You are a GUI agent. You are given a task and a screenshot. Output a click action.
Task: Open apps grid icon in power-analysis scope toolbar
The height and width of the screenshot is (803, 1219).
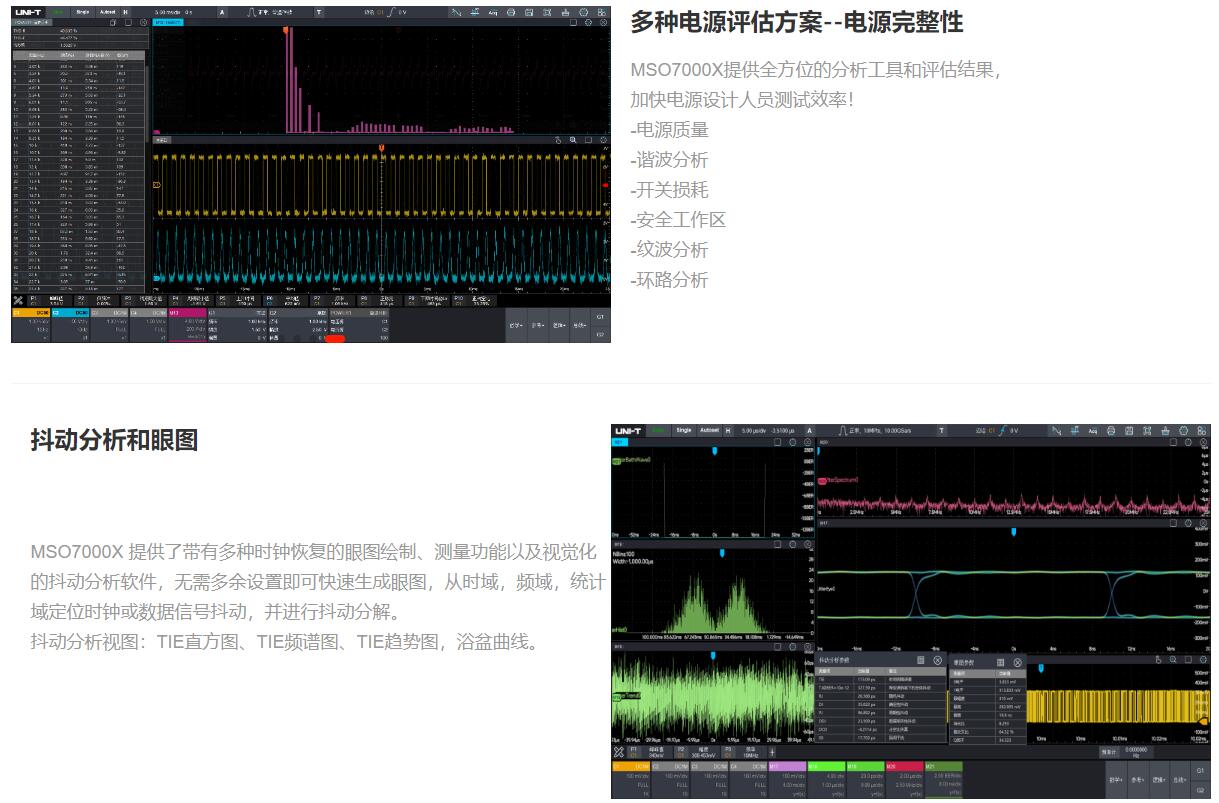[601, 13]
